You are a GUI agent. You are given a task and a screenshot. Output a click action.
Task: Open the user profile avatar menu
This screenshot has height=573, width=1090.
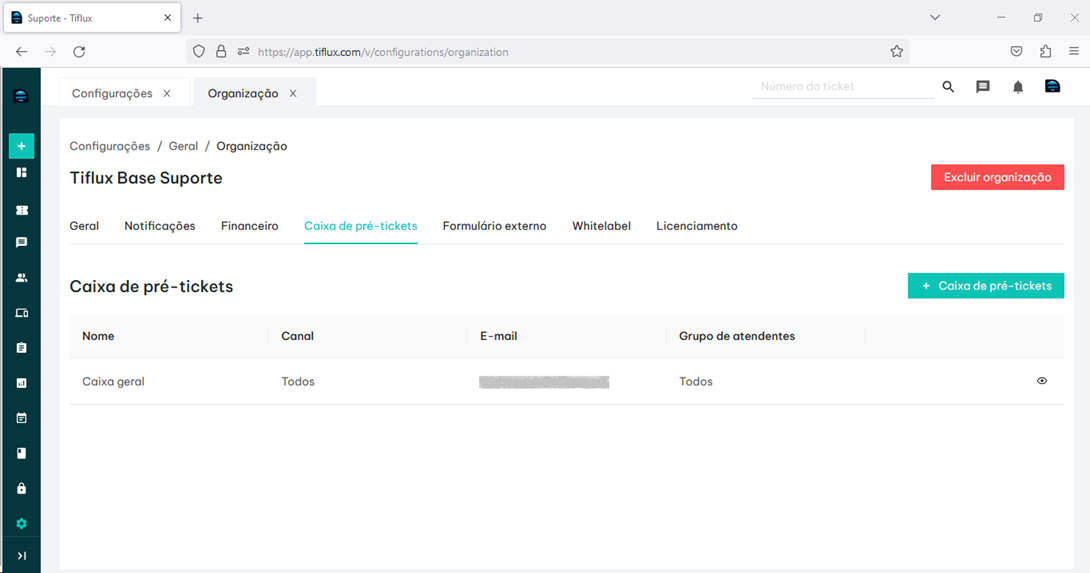(1052, 87)
